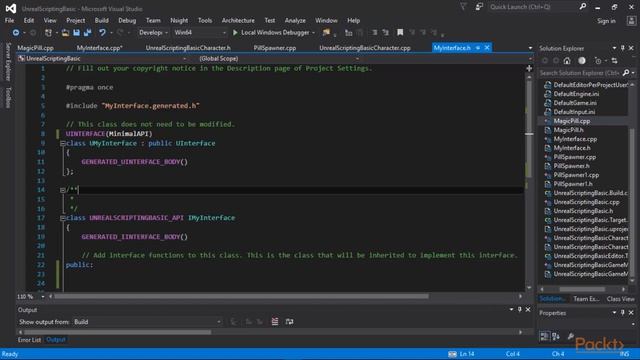Click Sync with Active Document icon
This screenshot has height=360, width=640.
(x=614, y=61)
